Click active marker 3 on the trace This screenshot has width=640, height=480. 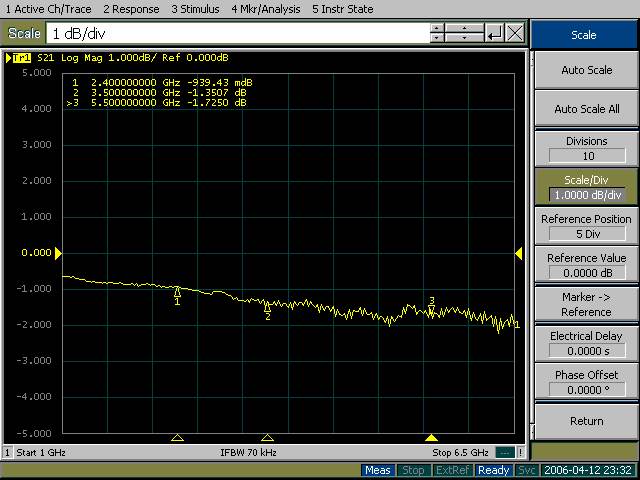431,310
